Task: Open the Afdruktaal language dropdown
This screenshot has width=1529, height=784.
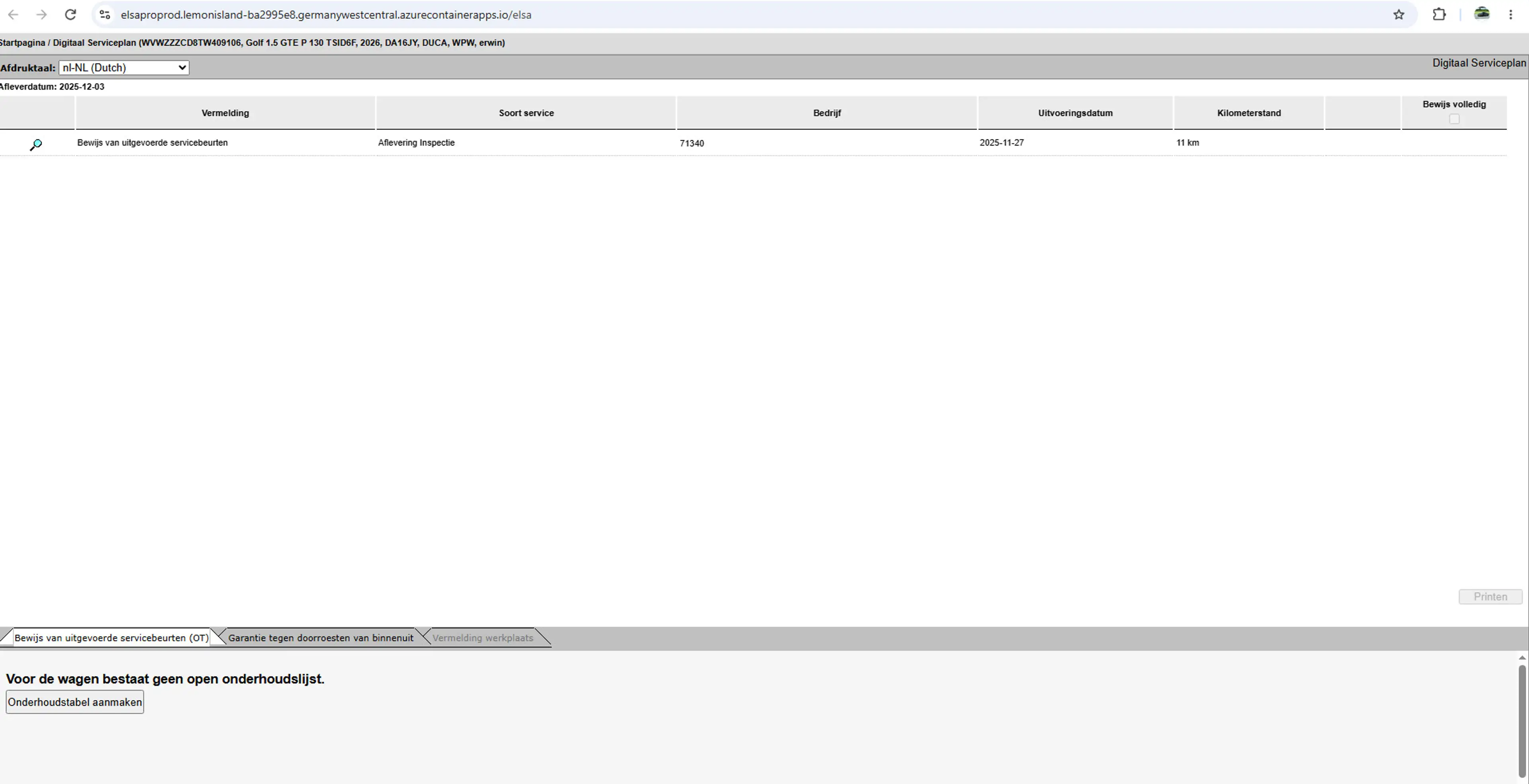Action: coord(124,68)
